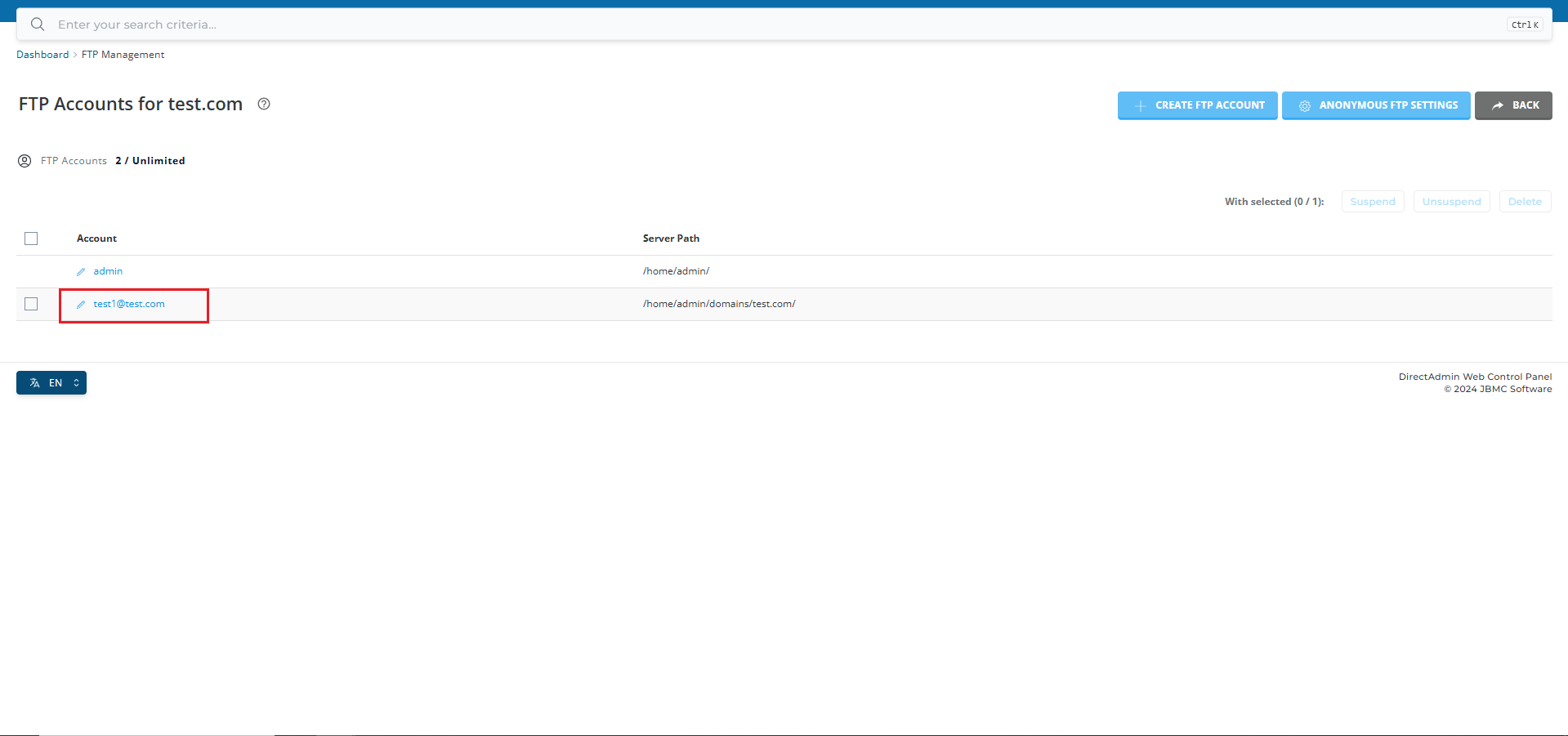
Task: Click the translate icon in the language selector
Action: [x=34, y=383]
